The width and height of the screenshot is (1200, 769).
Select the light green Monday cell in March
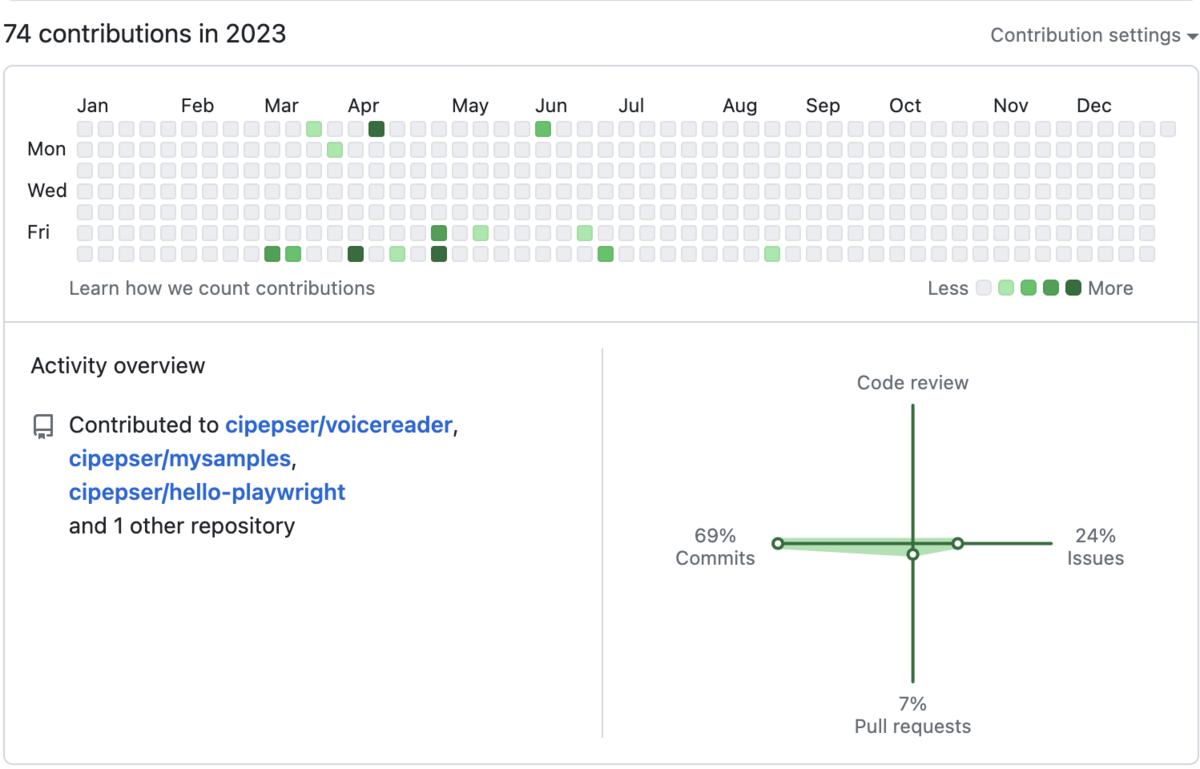click(335, 150)
